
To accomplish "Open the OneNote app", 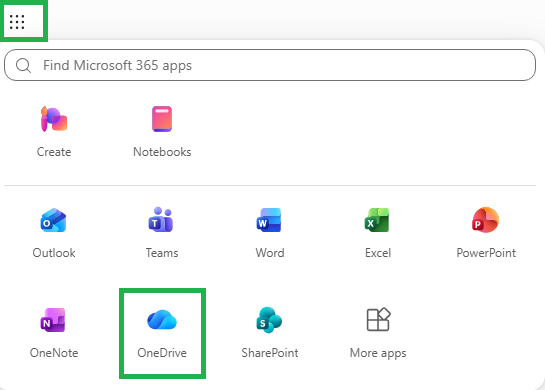I will click(x=54, y=333).
